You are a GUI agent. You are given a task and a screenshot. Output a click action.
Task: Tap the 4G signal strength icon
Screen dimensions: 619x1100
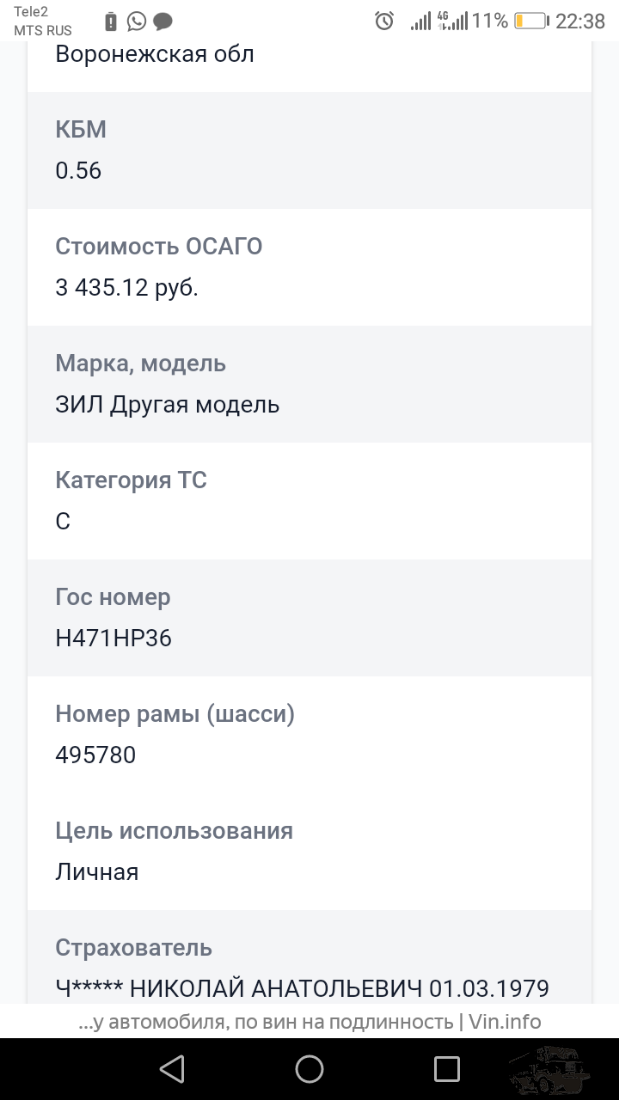click(453, 21)
